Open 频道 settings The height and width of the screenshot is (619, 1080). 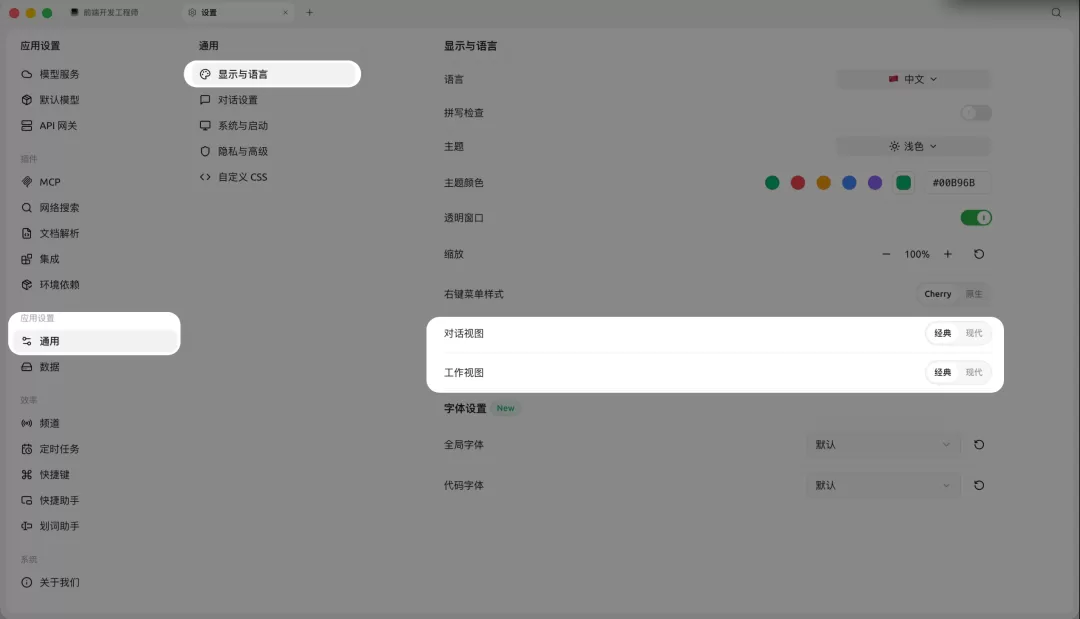click(94, 423)
